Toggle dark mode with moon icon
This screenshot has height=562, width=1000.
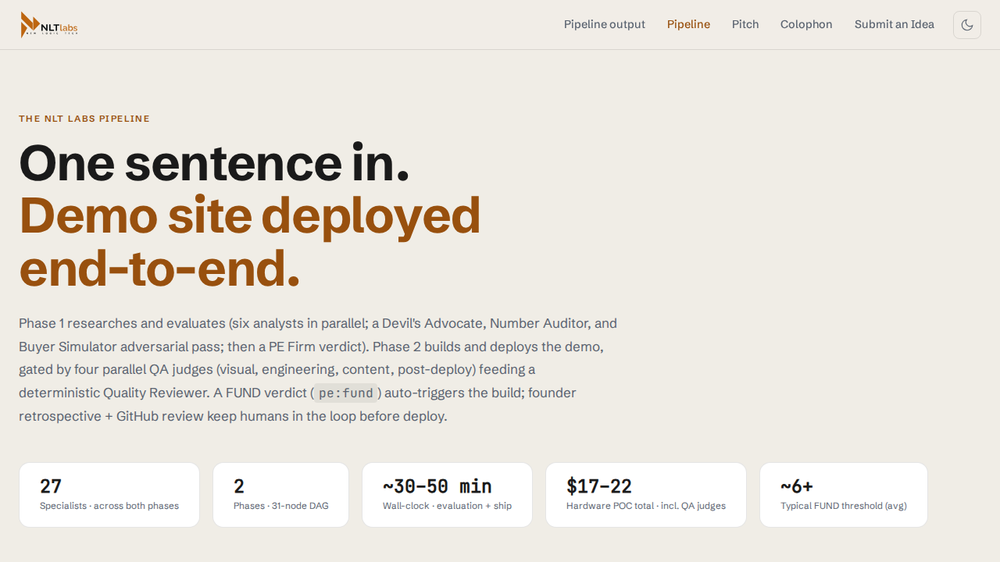pyautogui.click(x=967, y=25)
